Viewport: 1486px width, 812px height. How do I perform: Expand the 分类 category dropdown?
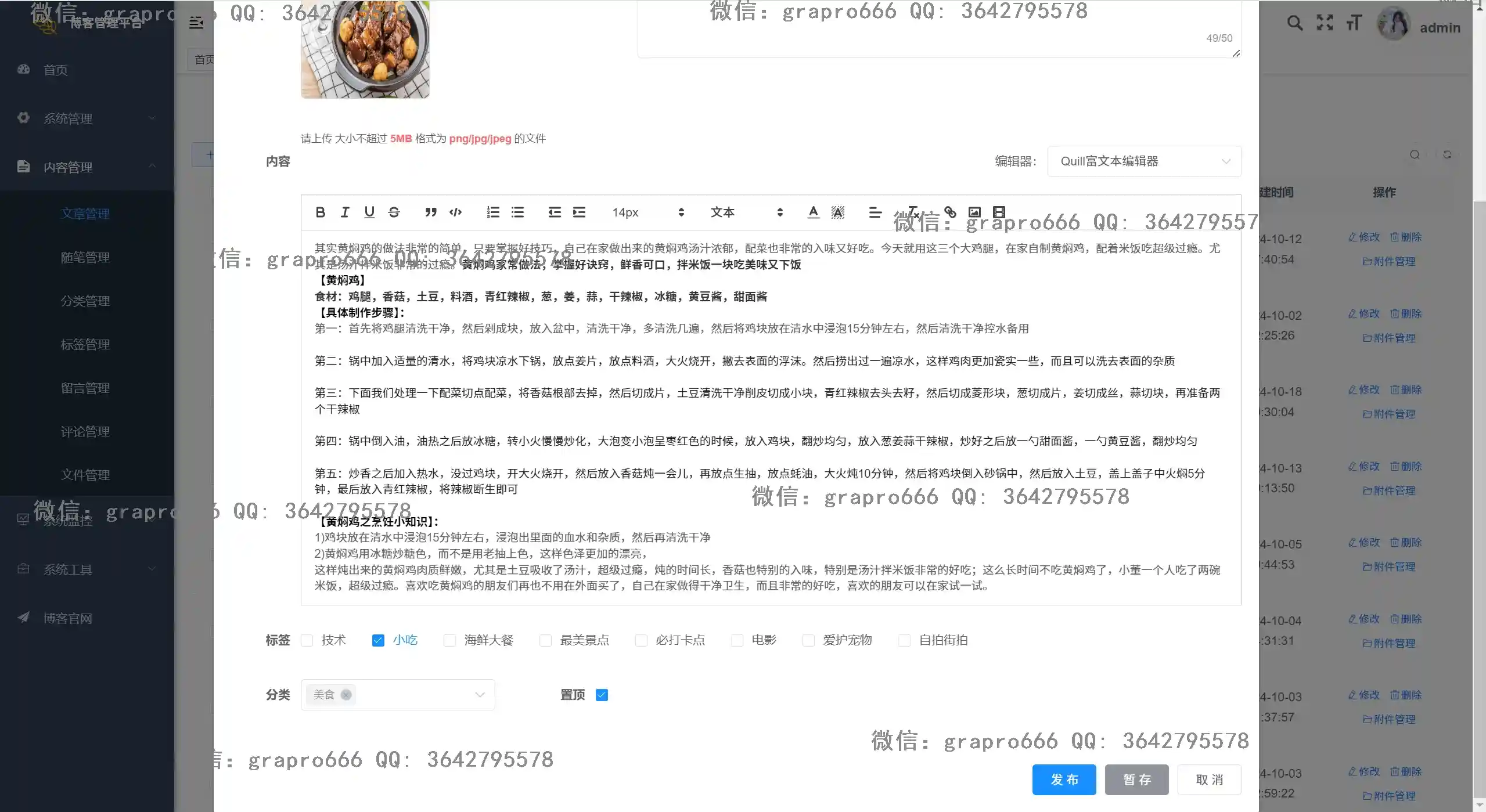(480, 695)
